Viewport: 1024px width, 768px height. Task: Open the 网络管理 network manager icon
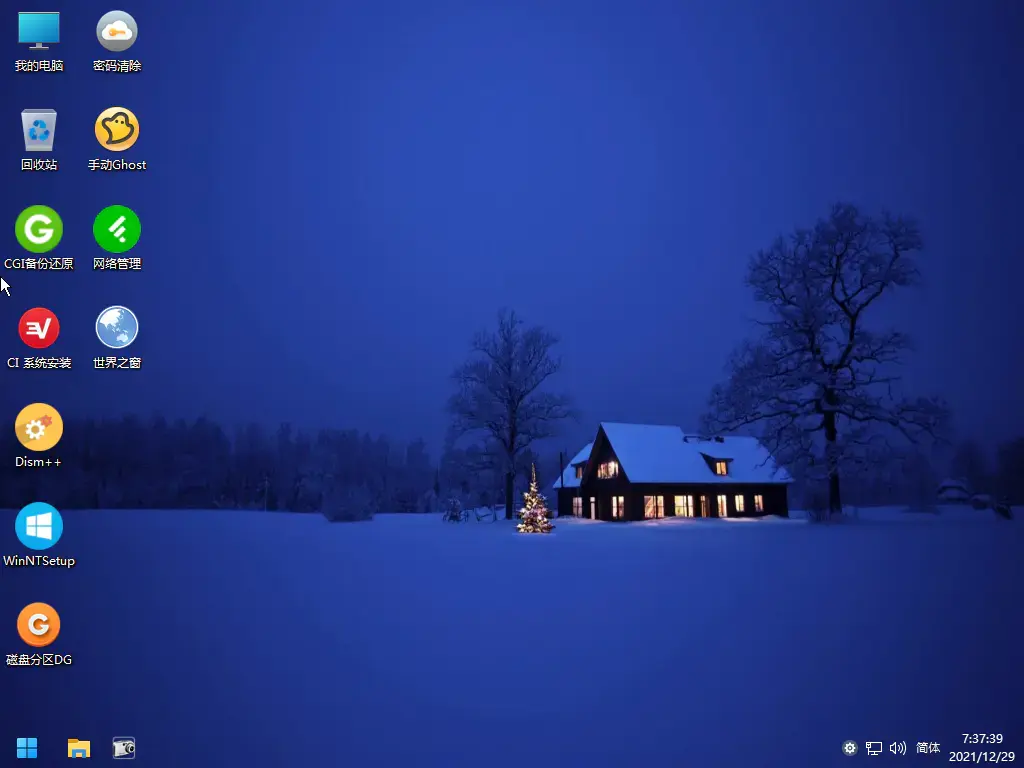[117, 238]
